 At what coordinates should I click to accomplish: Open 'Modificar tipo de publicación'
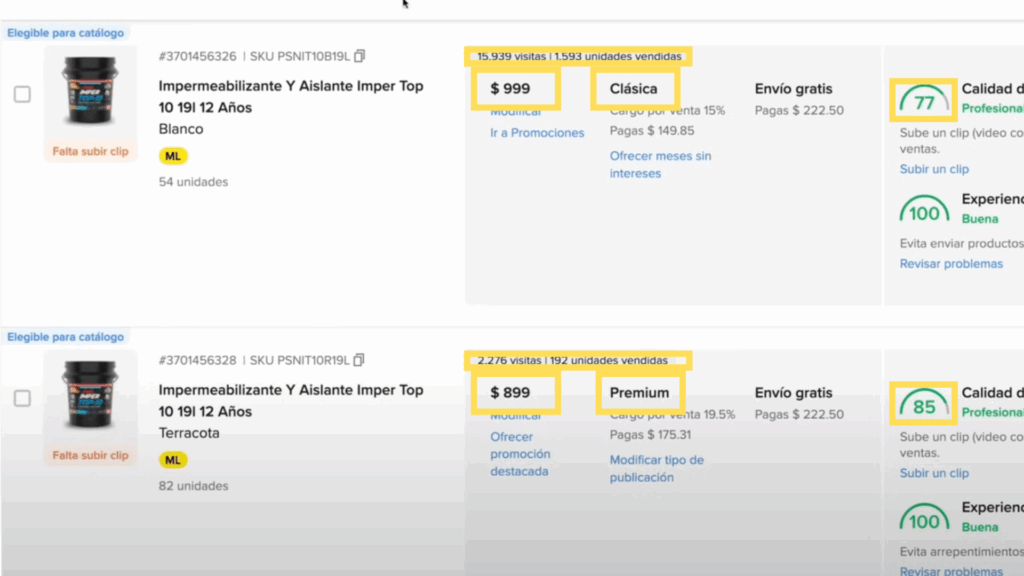(656, 468)
